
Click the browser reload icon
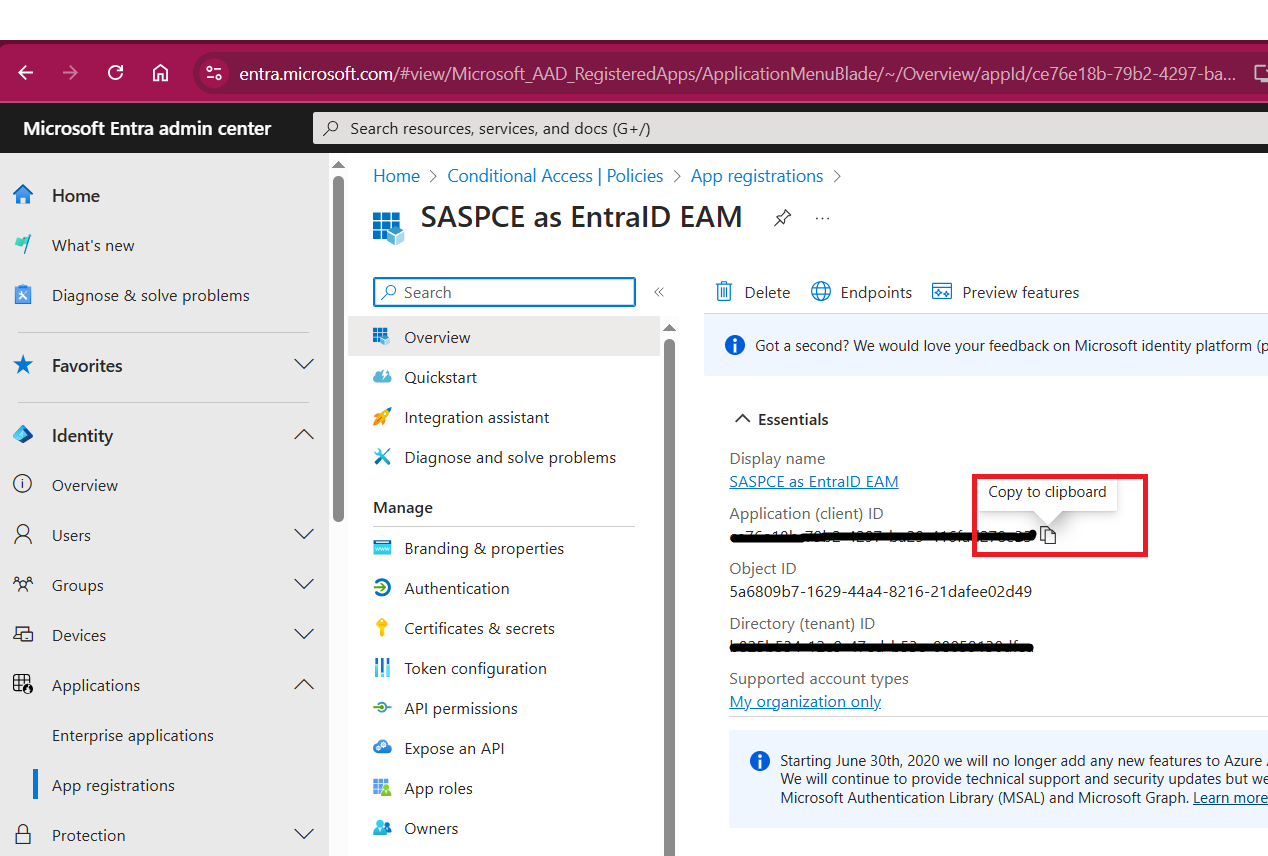pos(116,73)
